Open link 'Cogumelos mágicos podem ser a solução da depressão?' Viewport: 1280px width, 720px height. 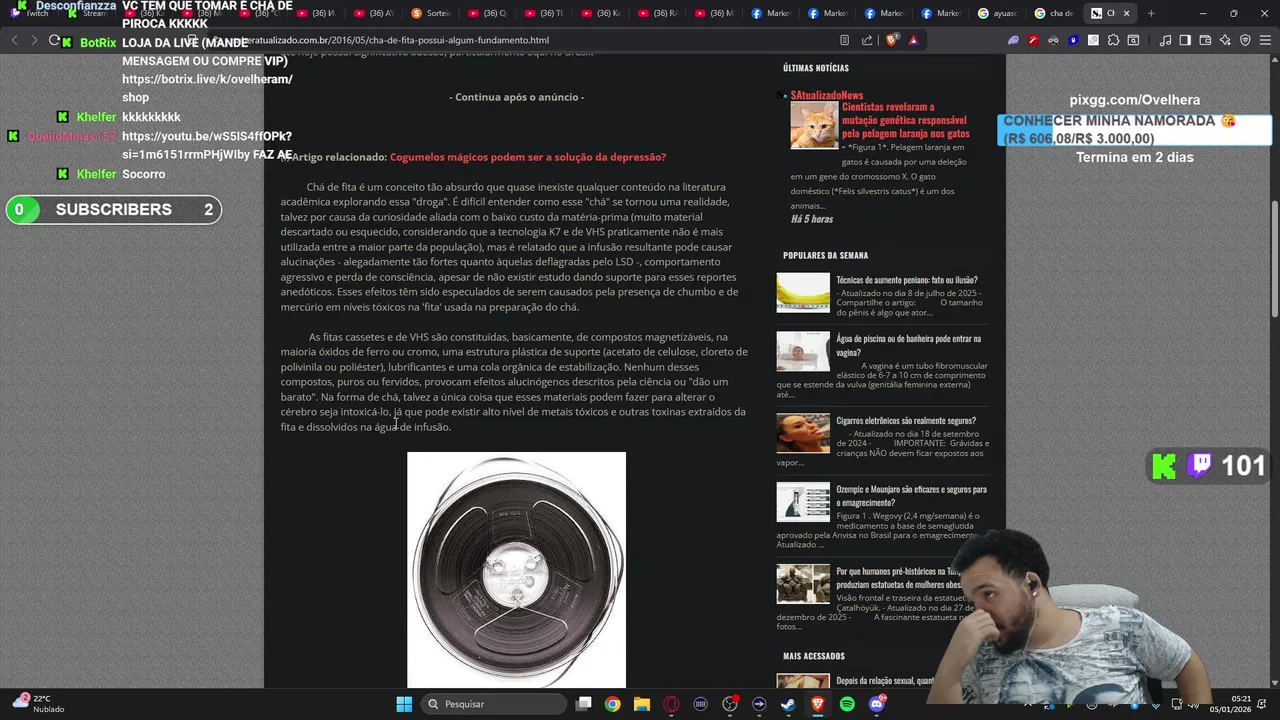527,157
